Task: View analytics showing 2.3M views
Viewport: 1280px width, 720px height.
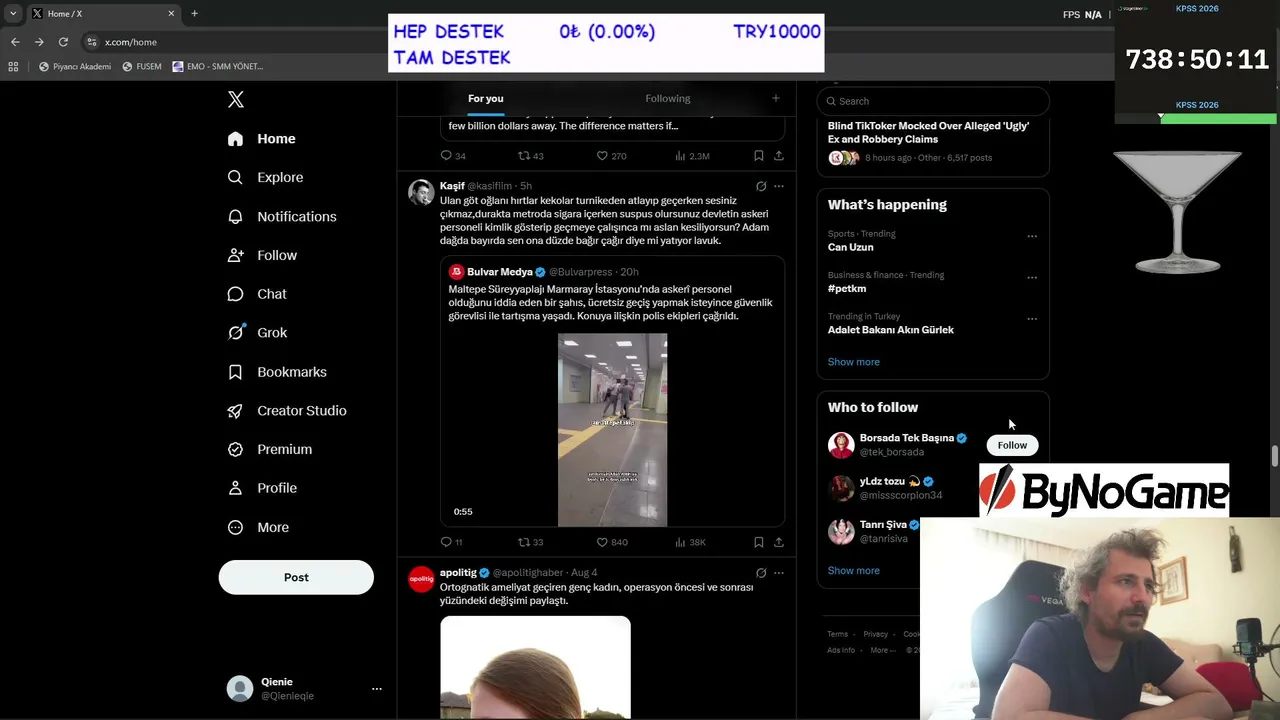Action: tap(692, 156)
